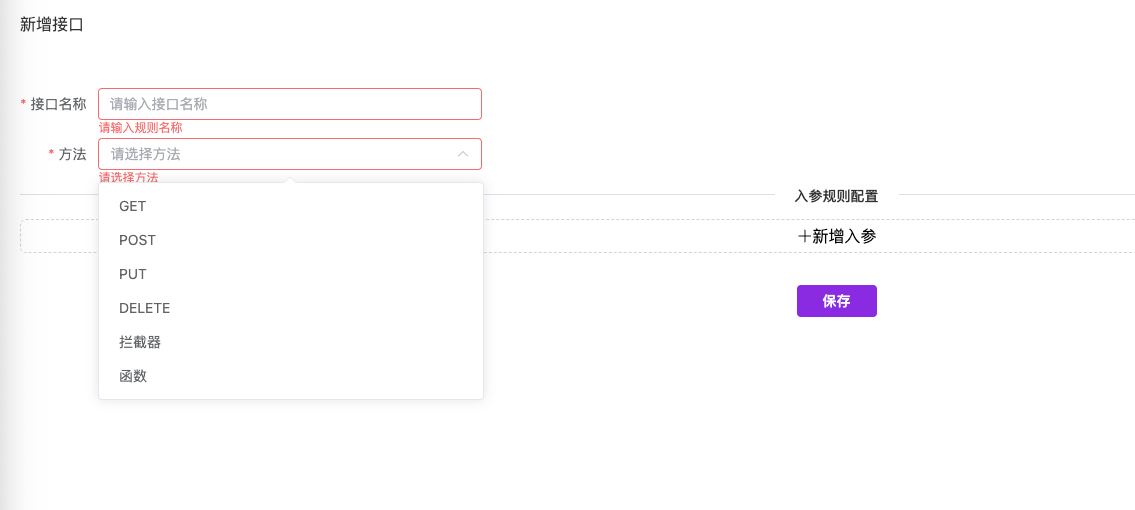Image resolution: width=1135 pixels, height=510 pixels.
Task: Choose 拦截器 from the method options
Action: pos(140,342)
